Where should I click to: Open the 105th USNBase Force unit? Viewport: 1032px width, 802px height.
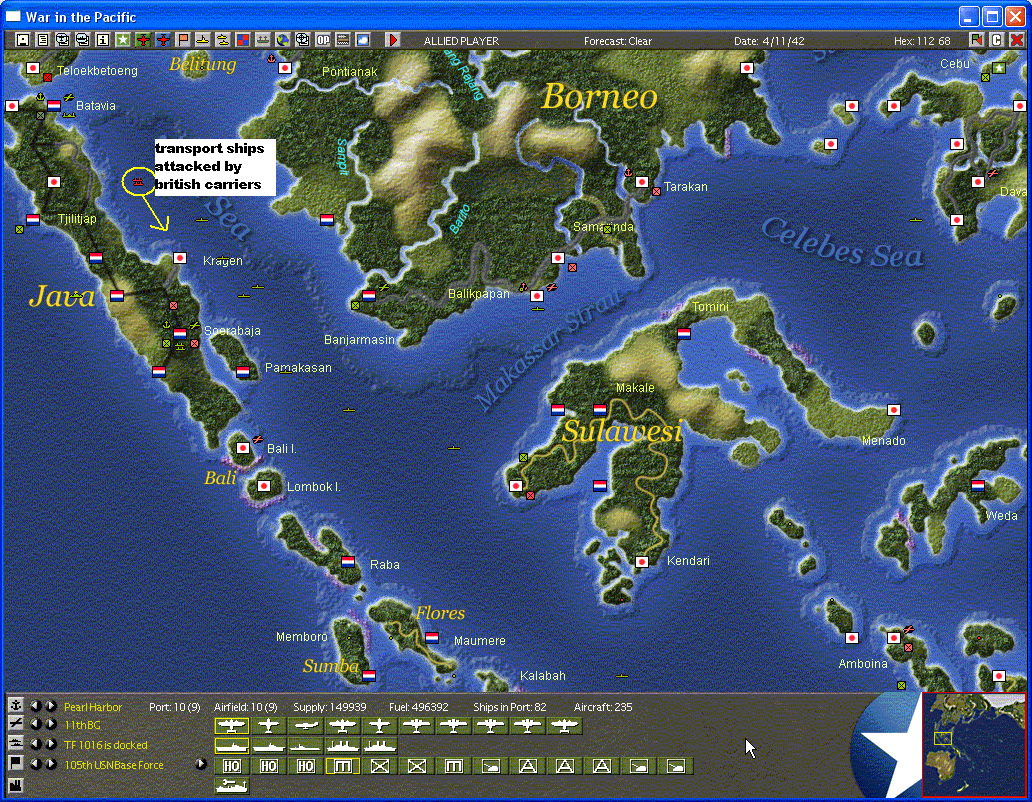113,765
